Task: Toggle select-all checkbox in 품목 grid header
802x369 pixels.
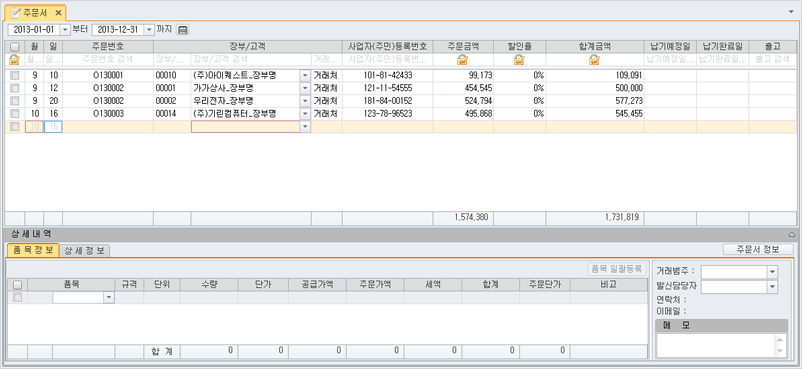Action: coord(17,285)
